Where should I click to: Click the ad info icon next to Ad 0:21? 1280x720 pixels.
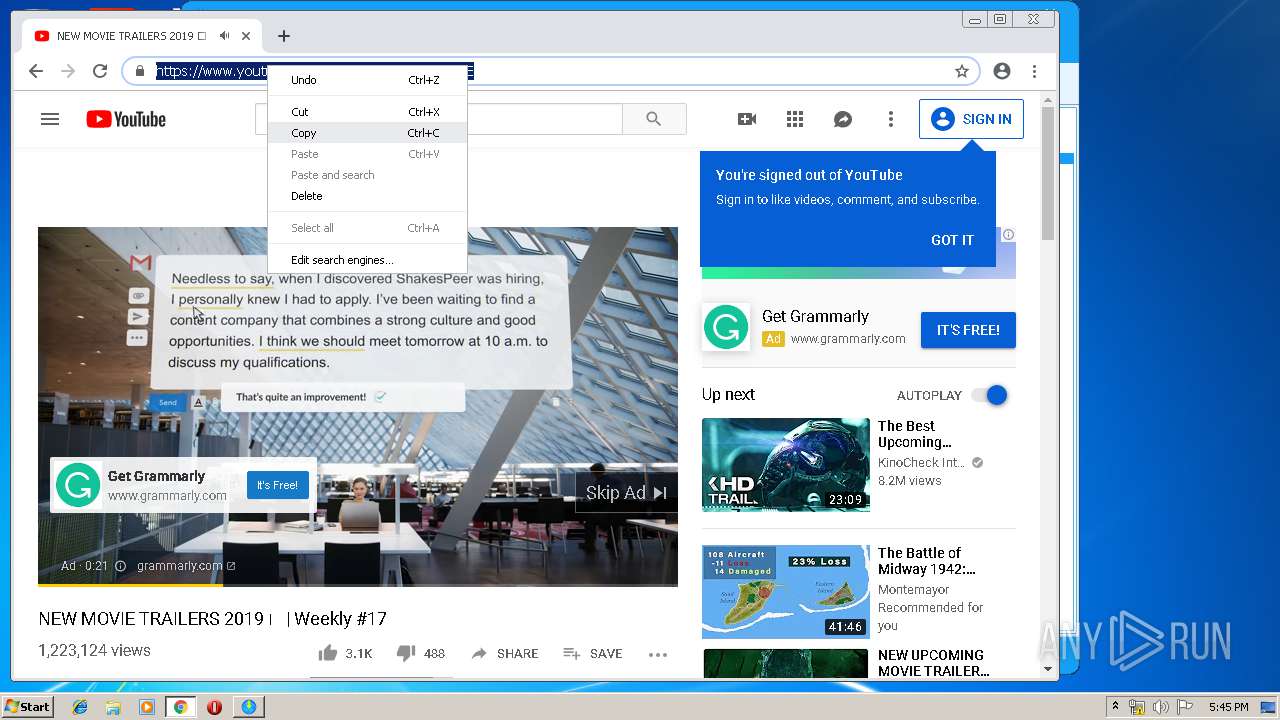tap(120, 566)
